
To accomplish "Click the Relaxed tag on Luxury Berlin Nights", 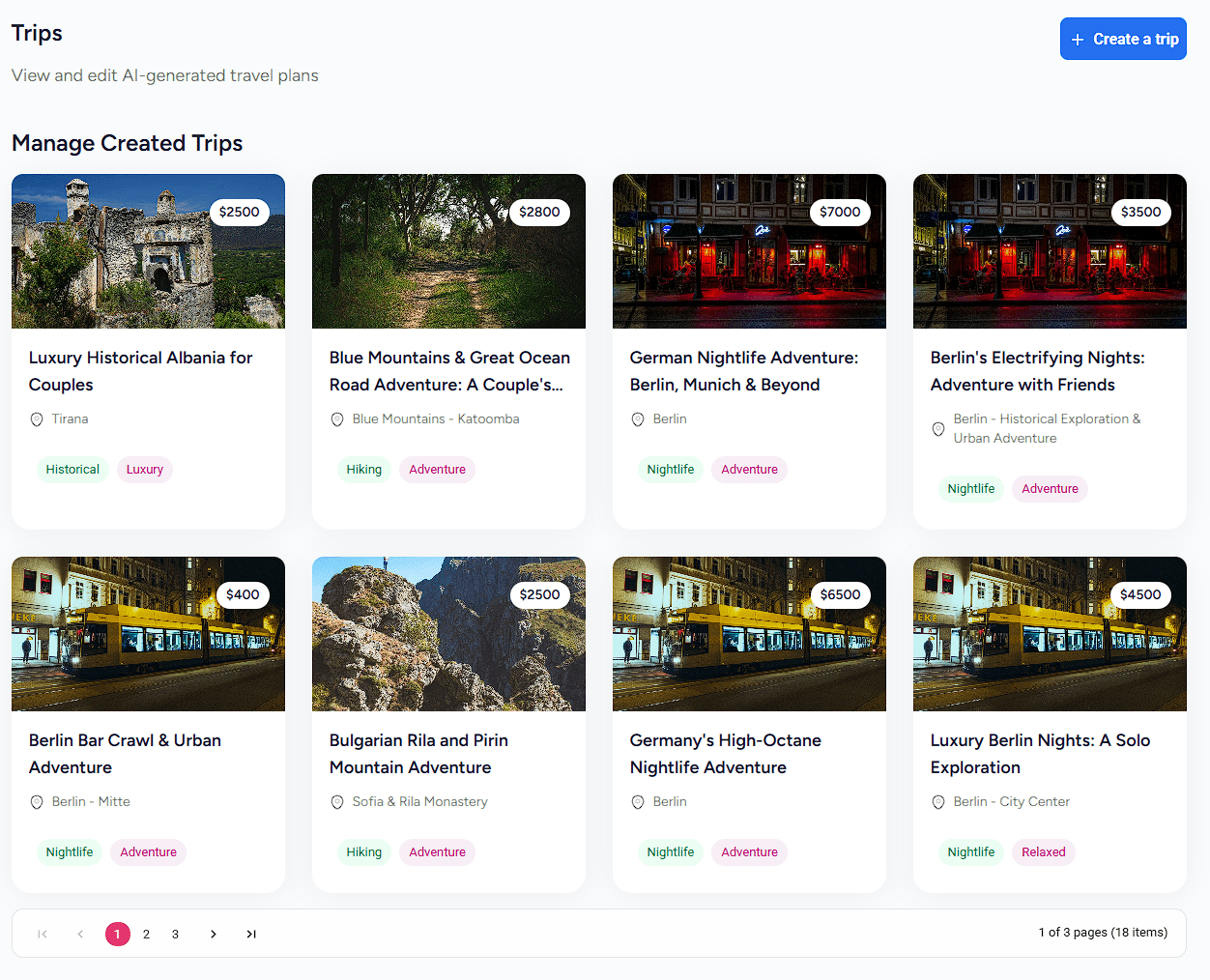I will coord(1043,852).
